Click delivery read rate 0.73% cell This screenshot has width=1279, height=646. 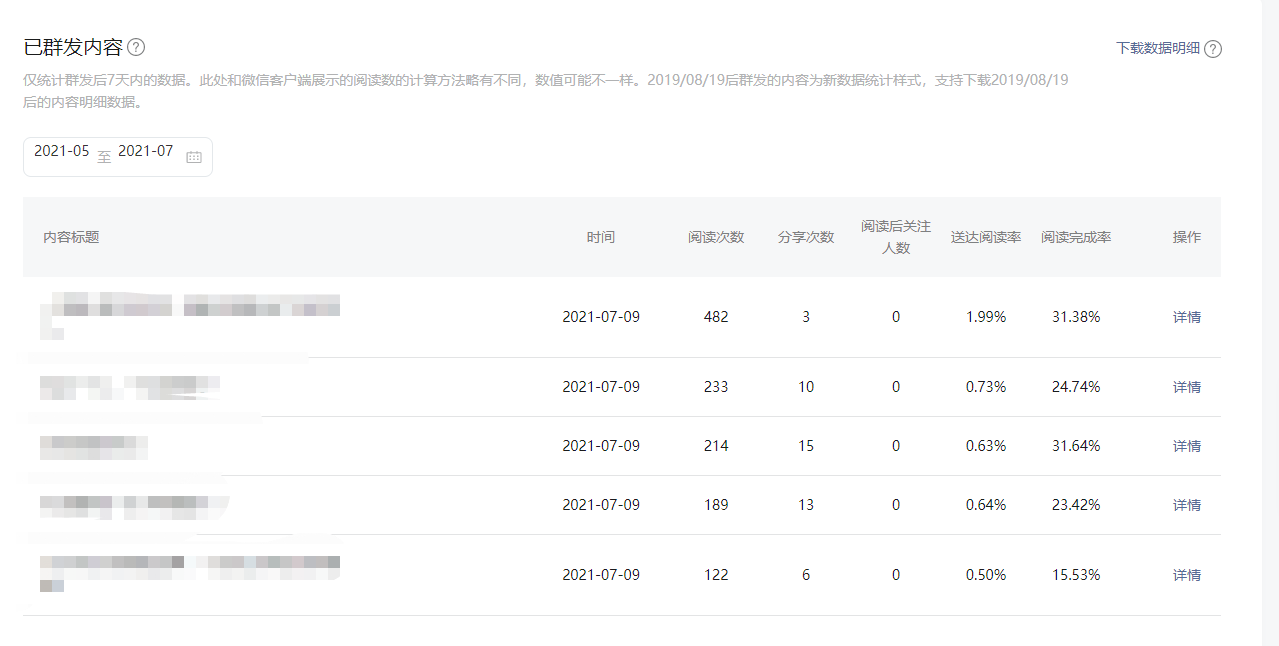pos(986,387)
